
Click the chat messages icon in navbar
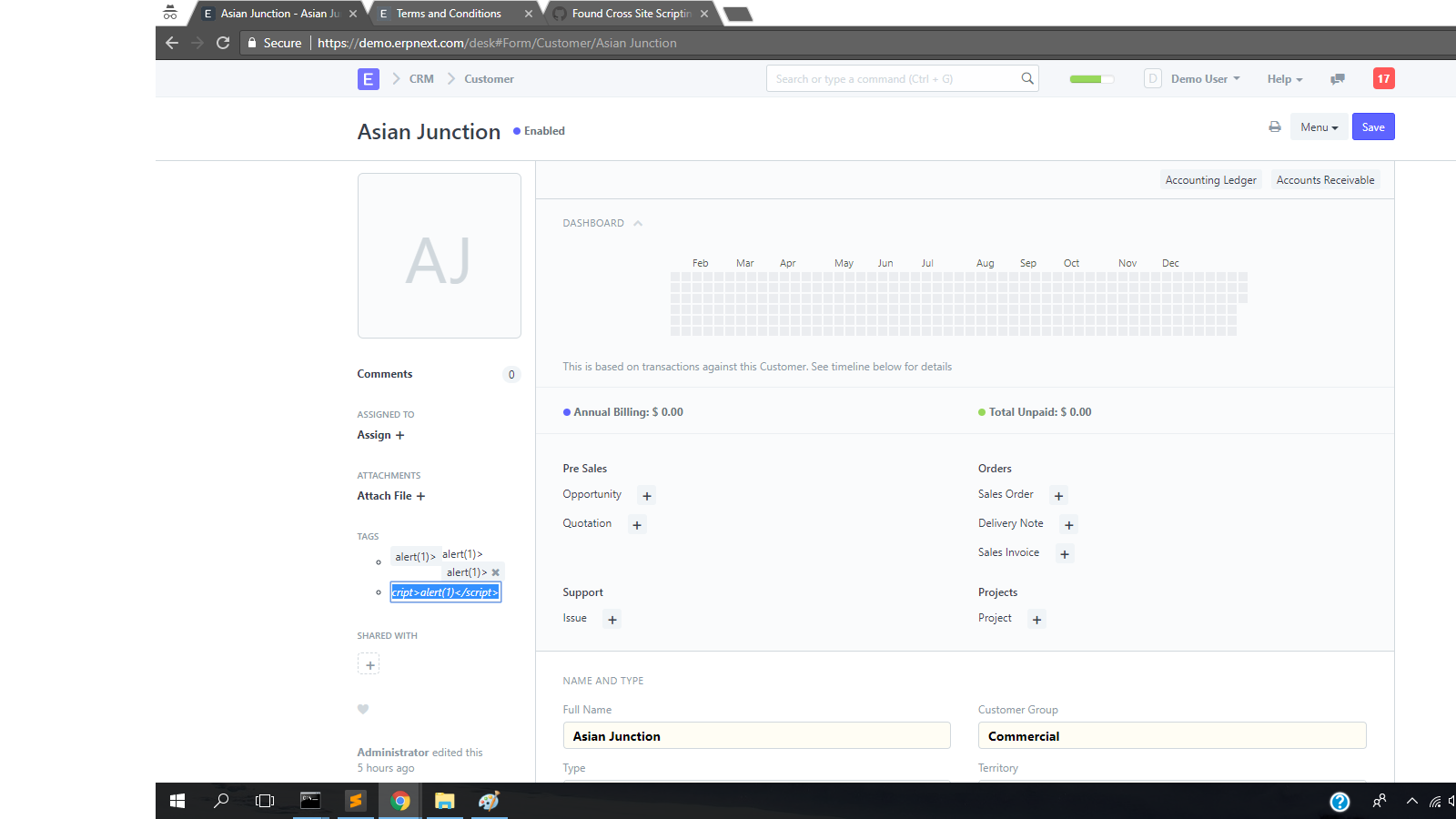(x=1337, y=79)
